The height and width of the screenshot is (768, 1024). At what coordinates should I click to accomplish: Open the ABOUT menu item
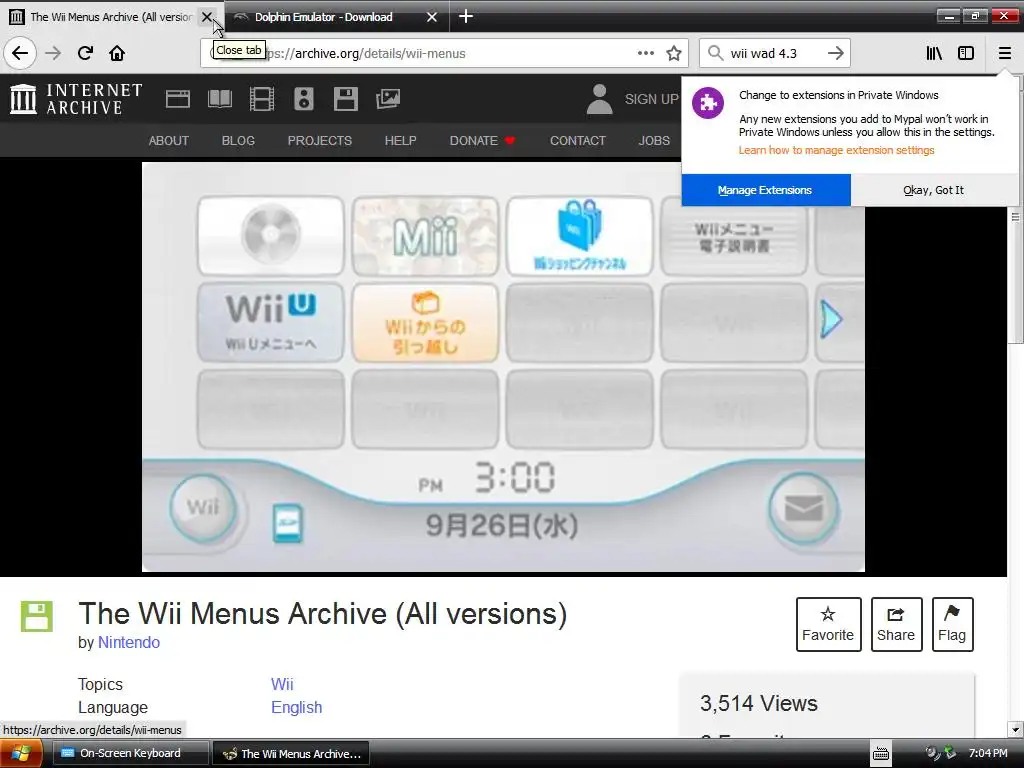(168, 140)
